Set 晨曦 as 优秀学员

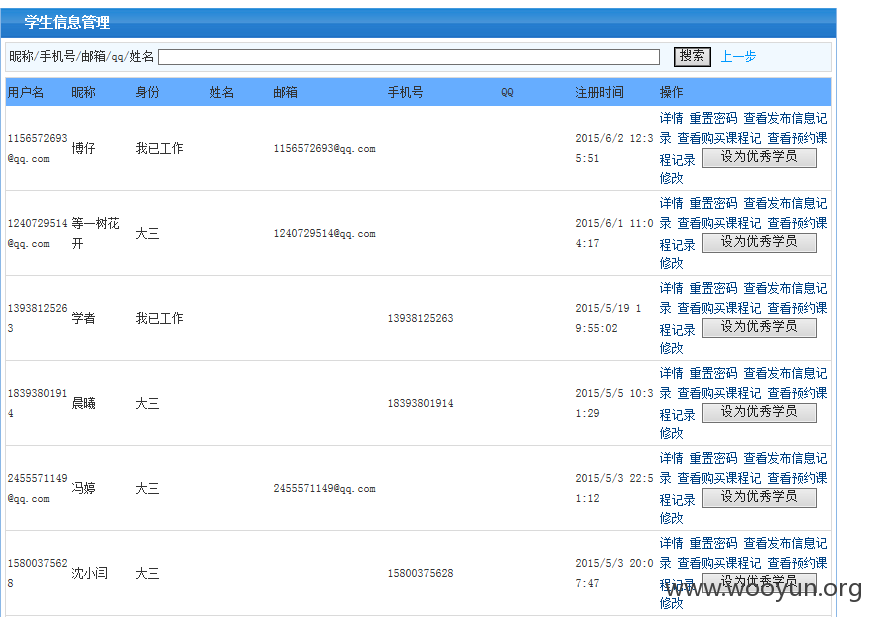pyautogui.click(x=759, y=412)
